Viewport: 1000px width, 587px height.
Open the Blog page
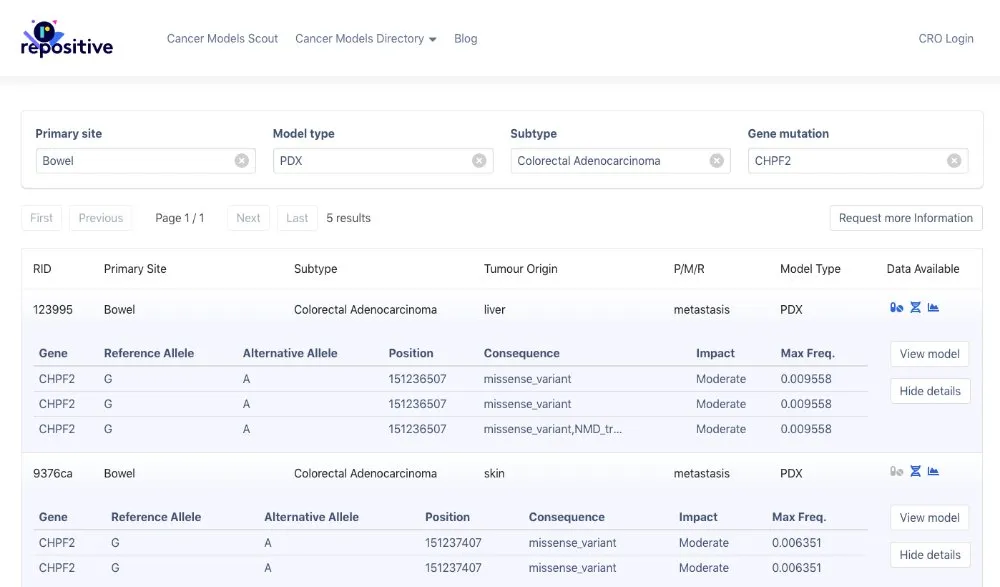point(465,38)
